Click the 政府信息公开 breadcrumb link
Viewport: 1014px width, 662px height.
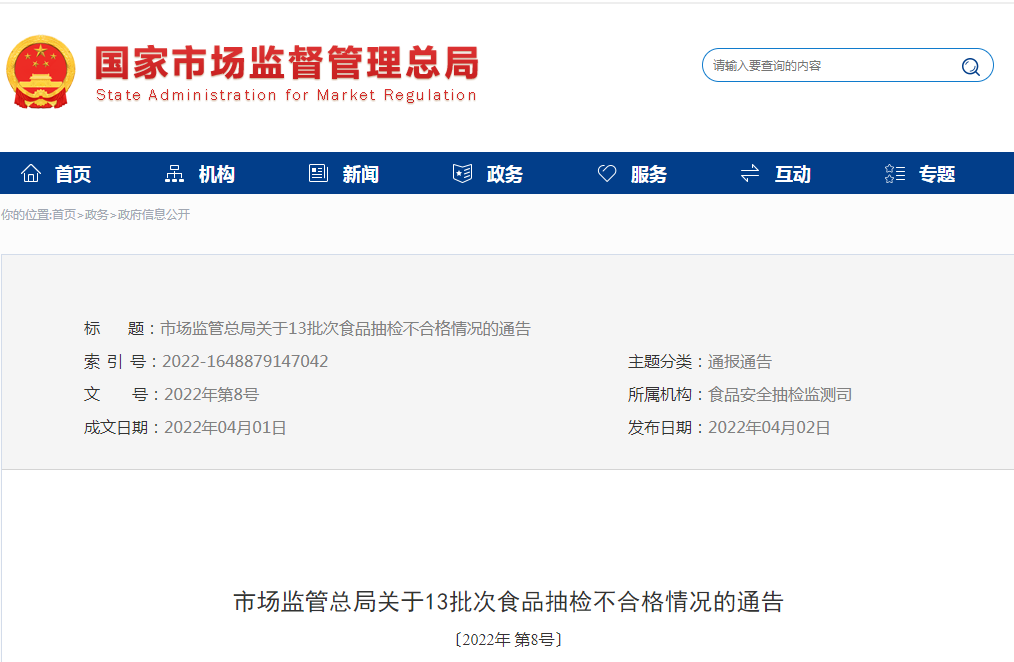(154, 215)
